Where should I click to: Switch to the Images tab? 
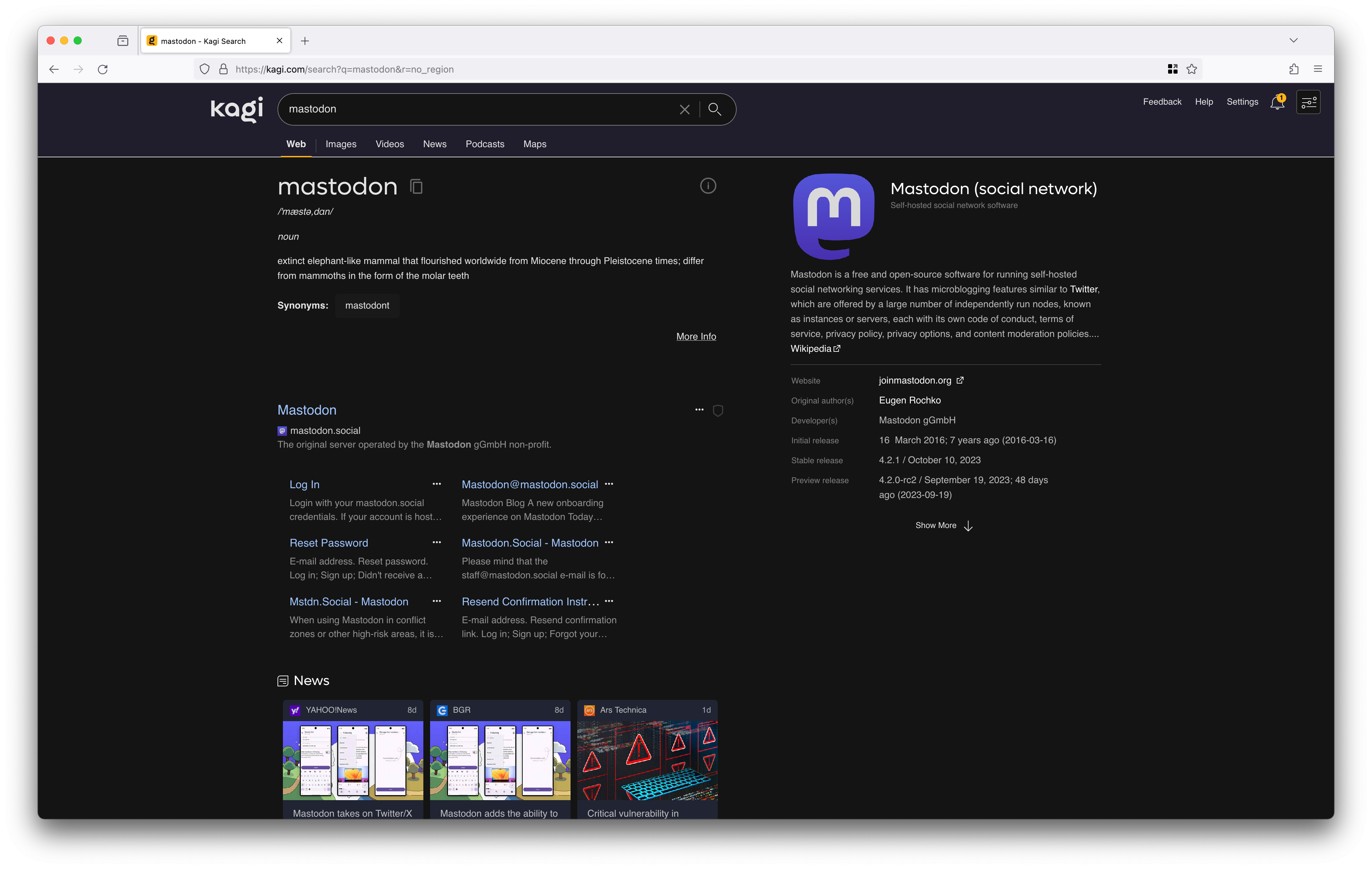click(341, 144)
